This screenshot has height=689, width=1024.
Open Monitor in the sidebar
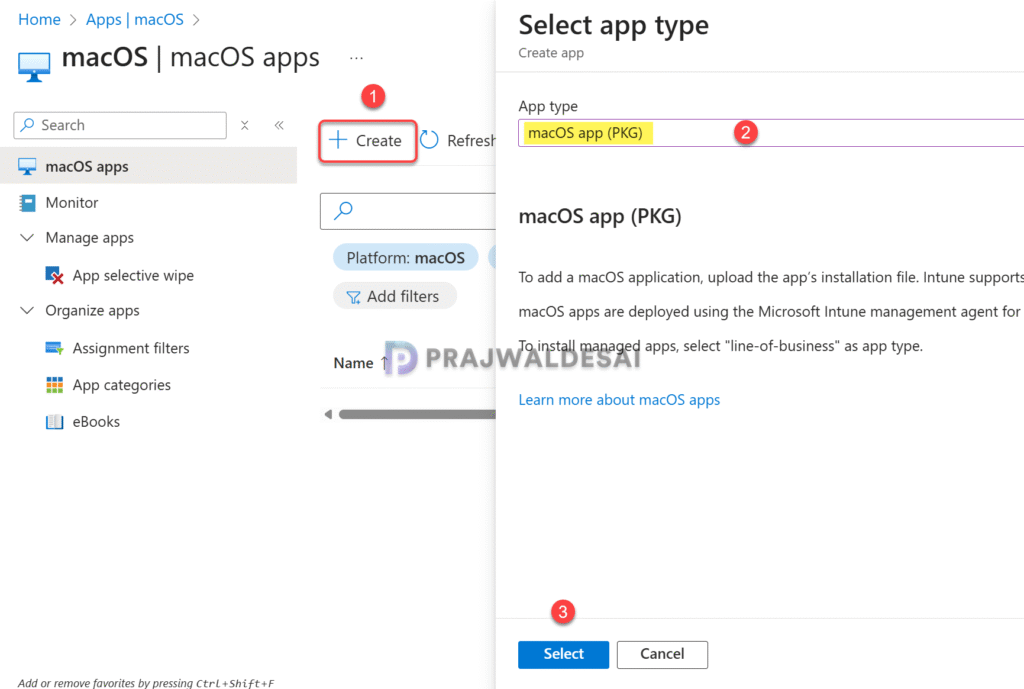(x=72, y=202)
